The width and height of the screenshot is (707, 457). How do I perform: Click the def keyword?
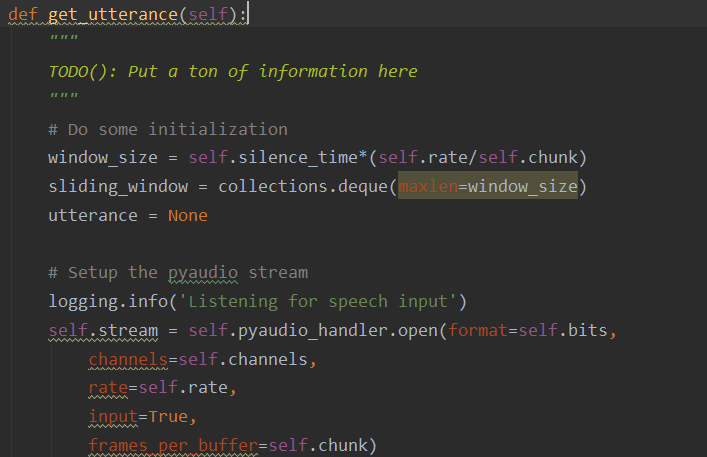point(22,14)
